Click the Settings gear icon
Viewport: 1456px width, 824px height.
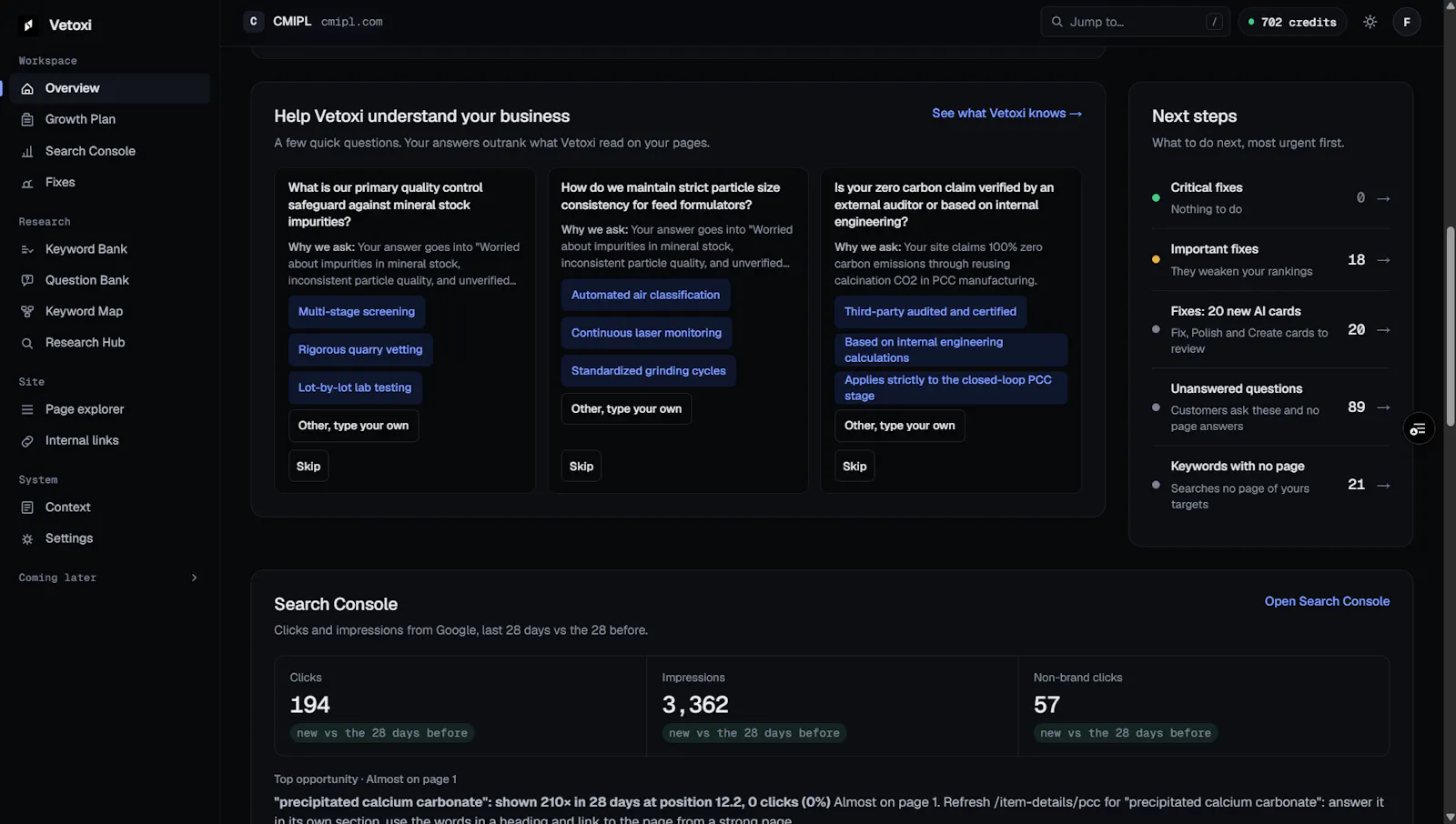click(27, 538)
